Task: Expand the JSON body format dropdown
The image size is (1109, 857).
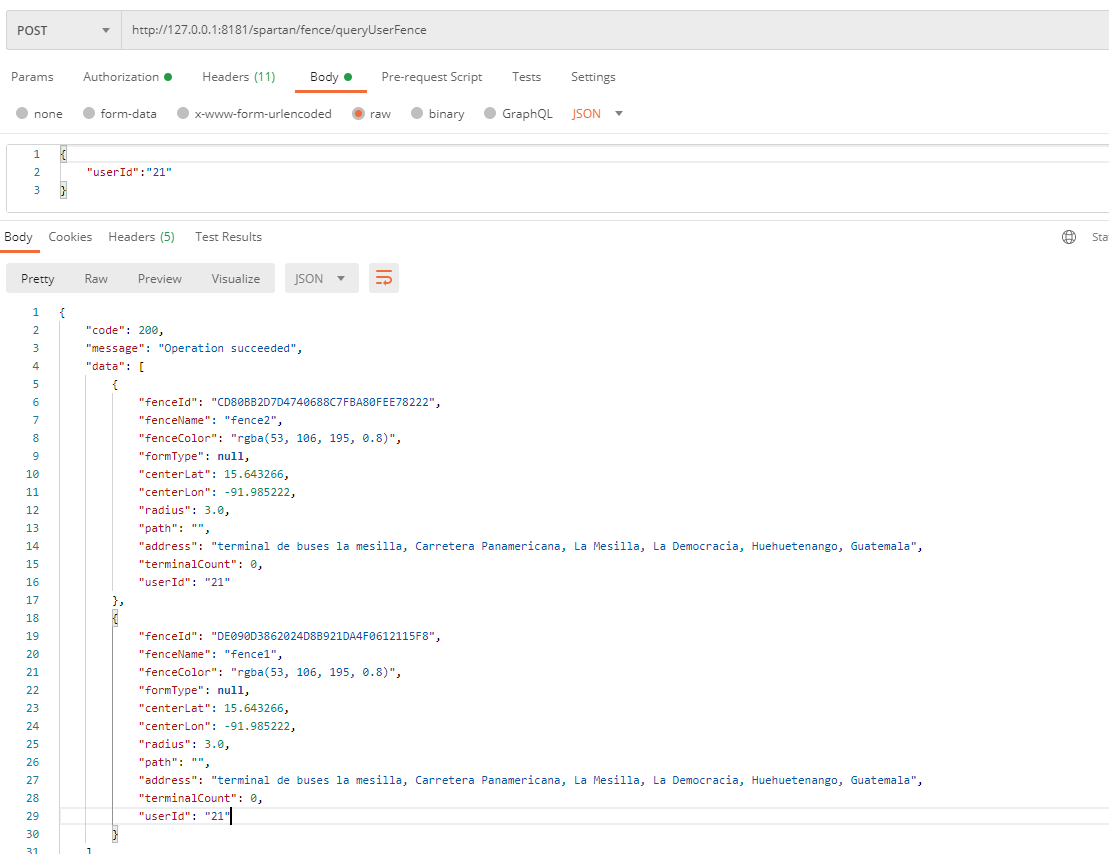Action: (598, 114)
